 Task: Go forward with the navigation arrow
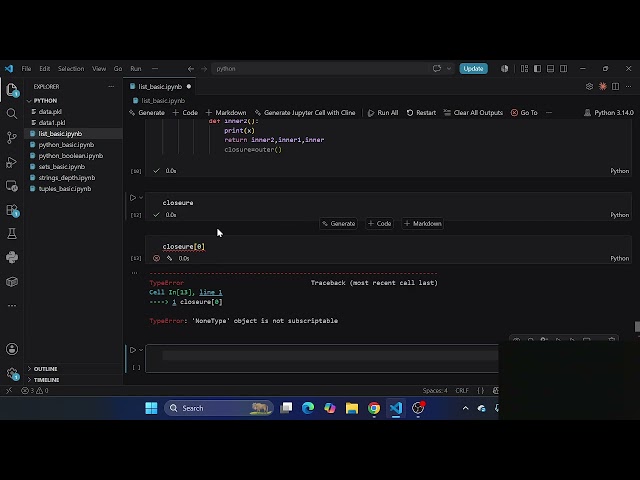pyautogui.click(x=204, y=69)
